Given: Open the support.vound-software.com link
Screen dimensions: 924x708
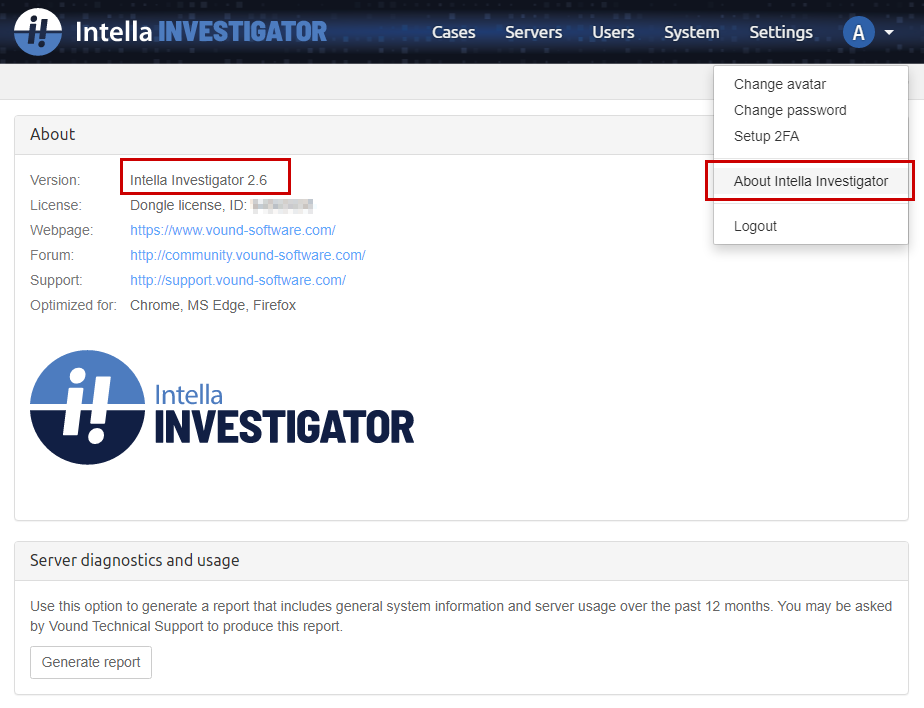Looking at the screenshot, I should point(238,280).
